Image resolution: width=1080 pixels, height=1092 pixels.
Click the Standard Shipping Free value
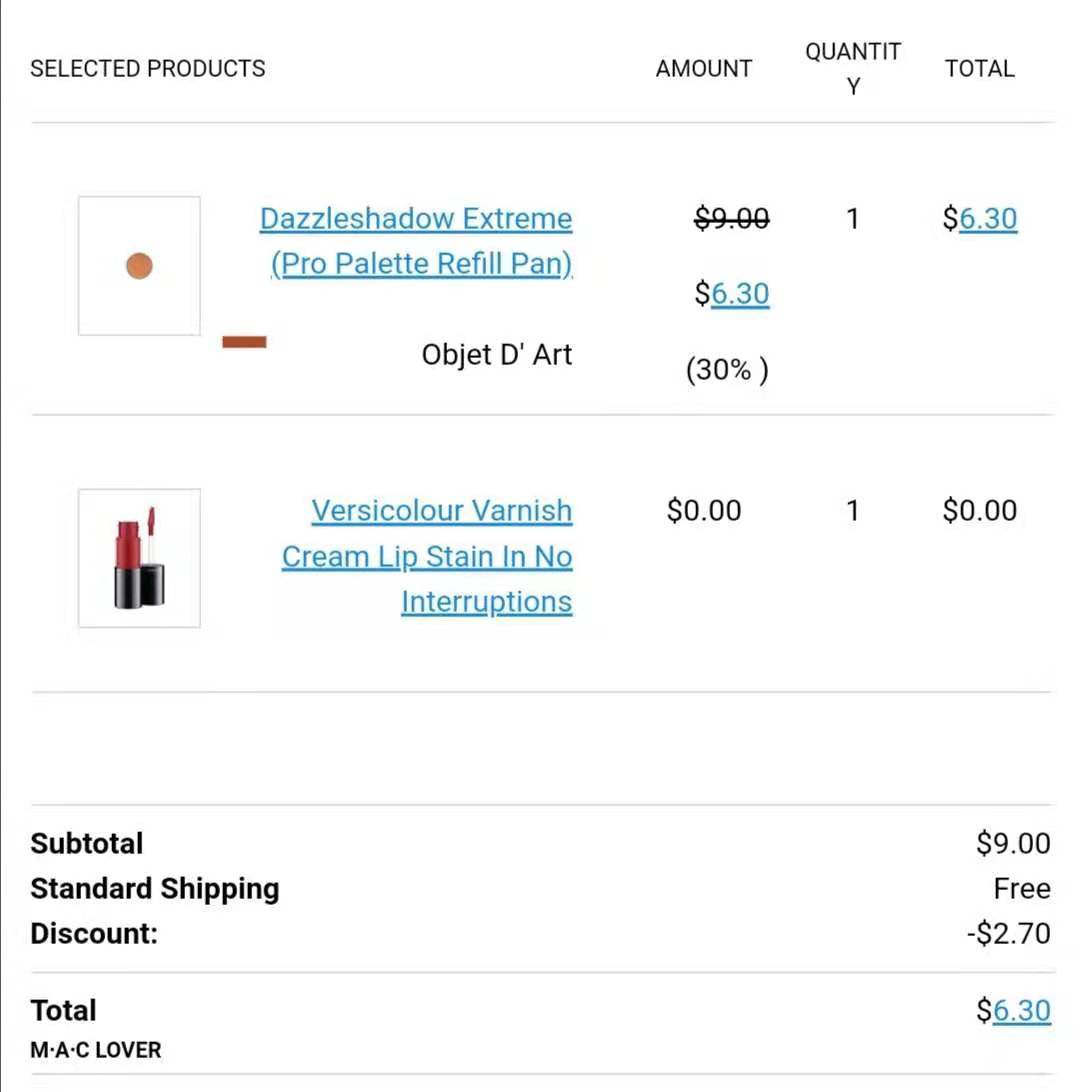click(x=1022, y=889)
